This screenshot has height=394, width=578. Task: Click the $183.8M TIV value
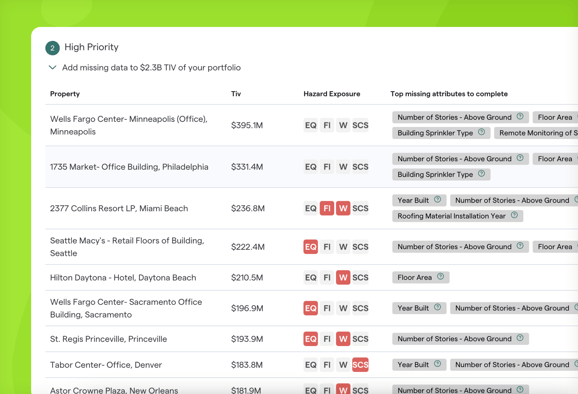[247, 365]
